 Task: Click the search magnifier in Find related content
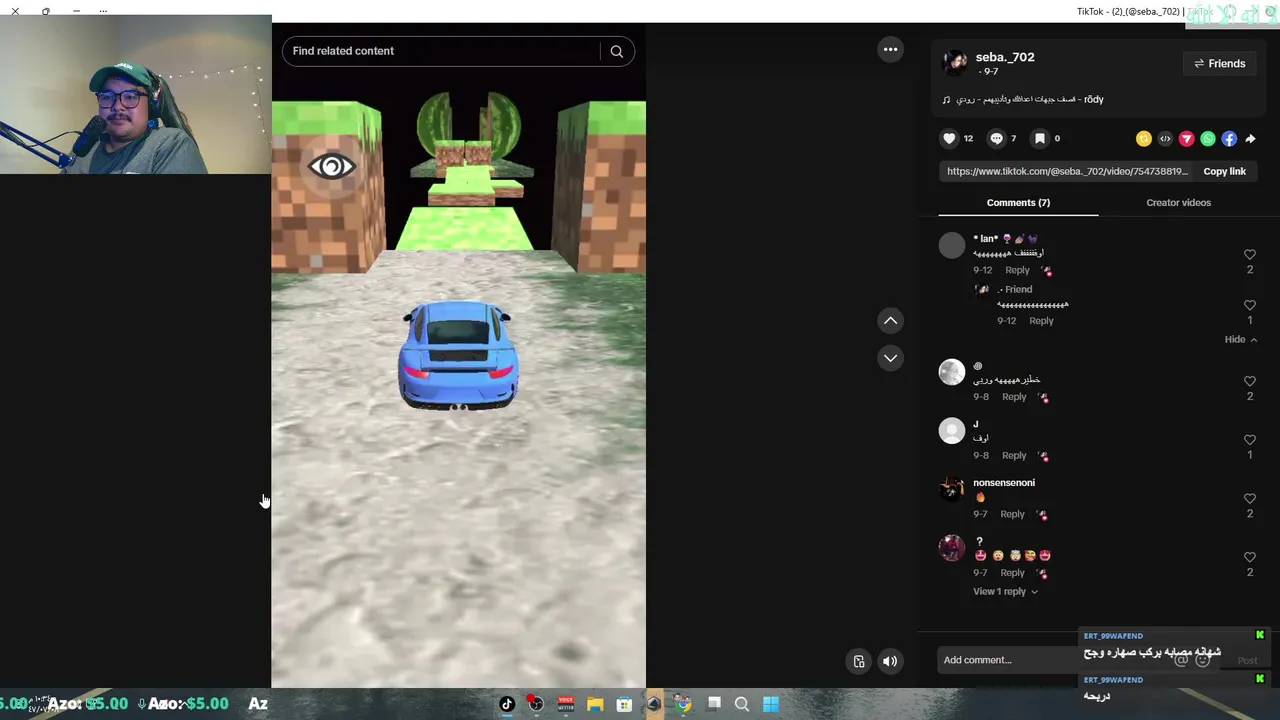(x=616, y=51)
